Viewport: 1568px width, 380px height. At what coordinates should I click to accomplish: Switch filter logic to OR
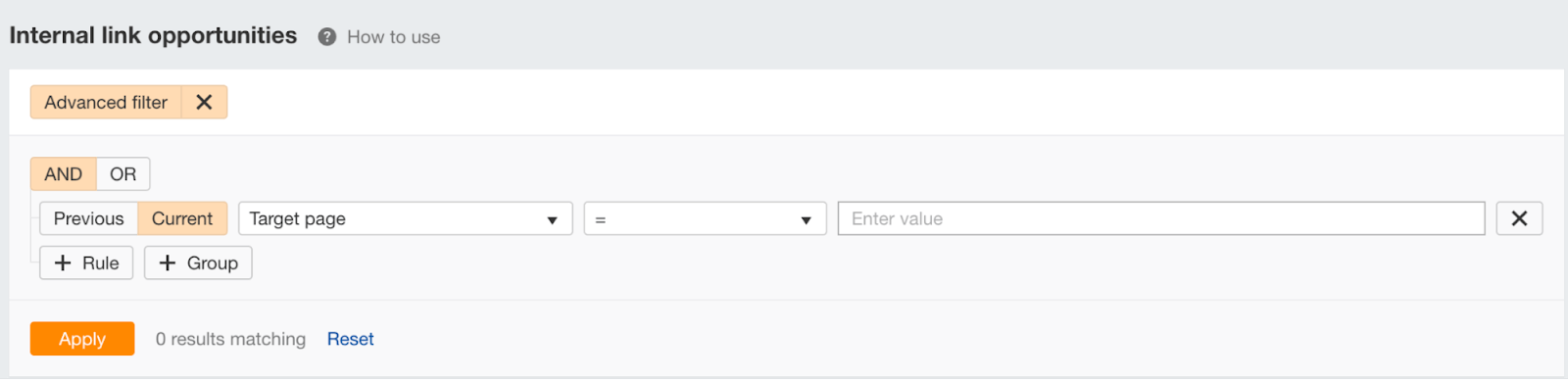[x=122, y=174]
